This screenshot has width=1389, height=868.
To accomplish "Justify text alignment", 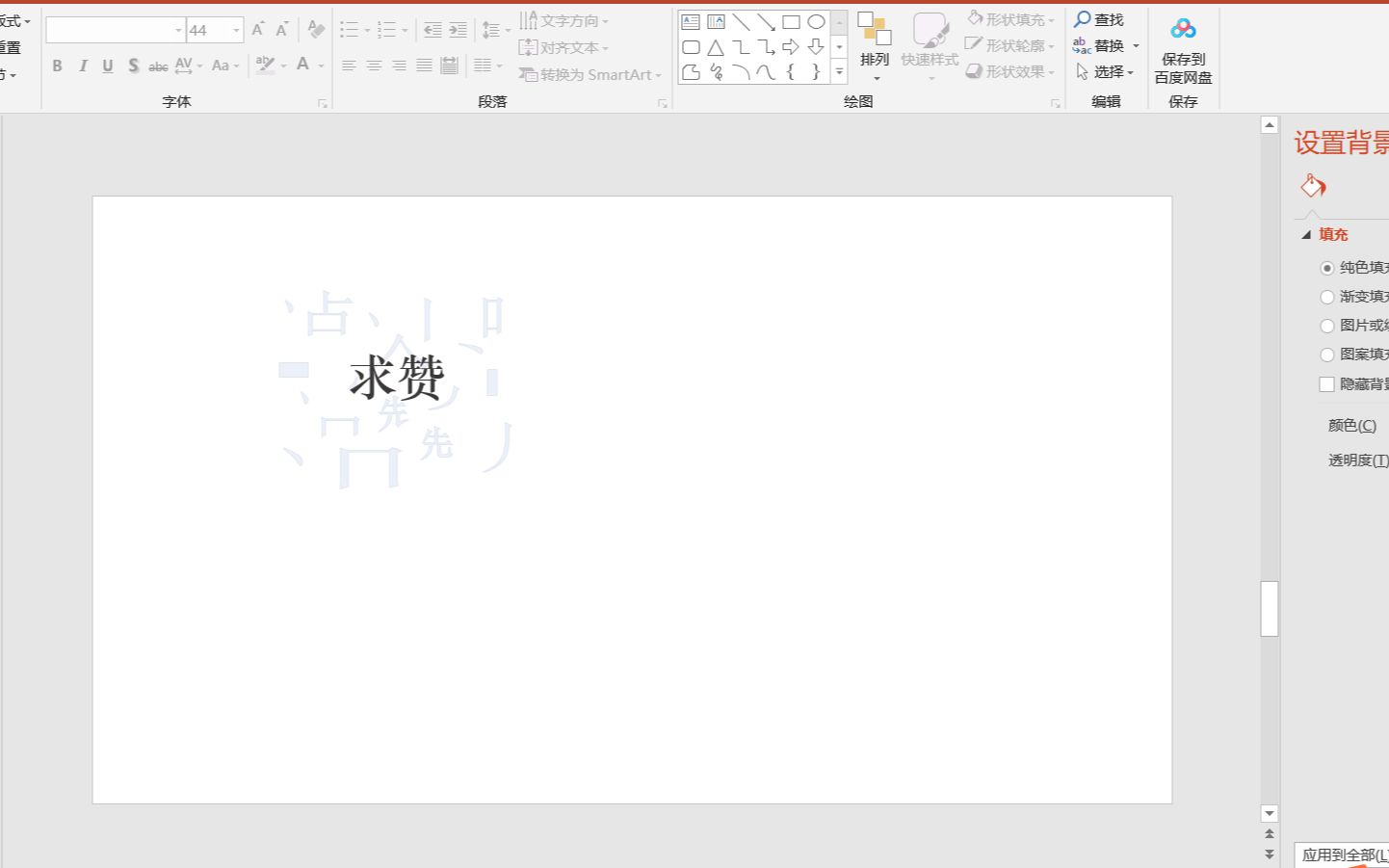I will (x=424, y=66).
